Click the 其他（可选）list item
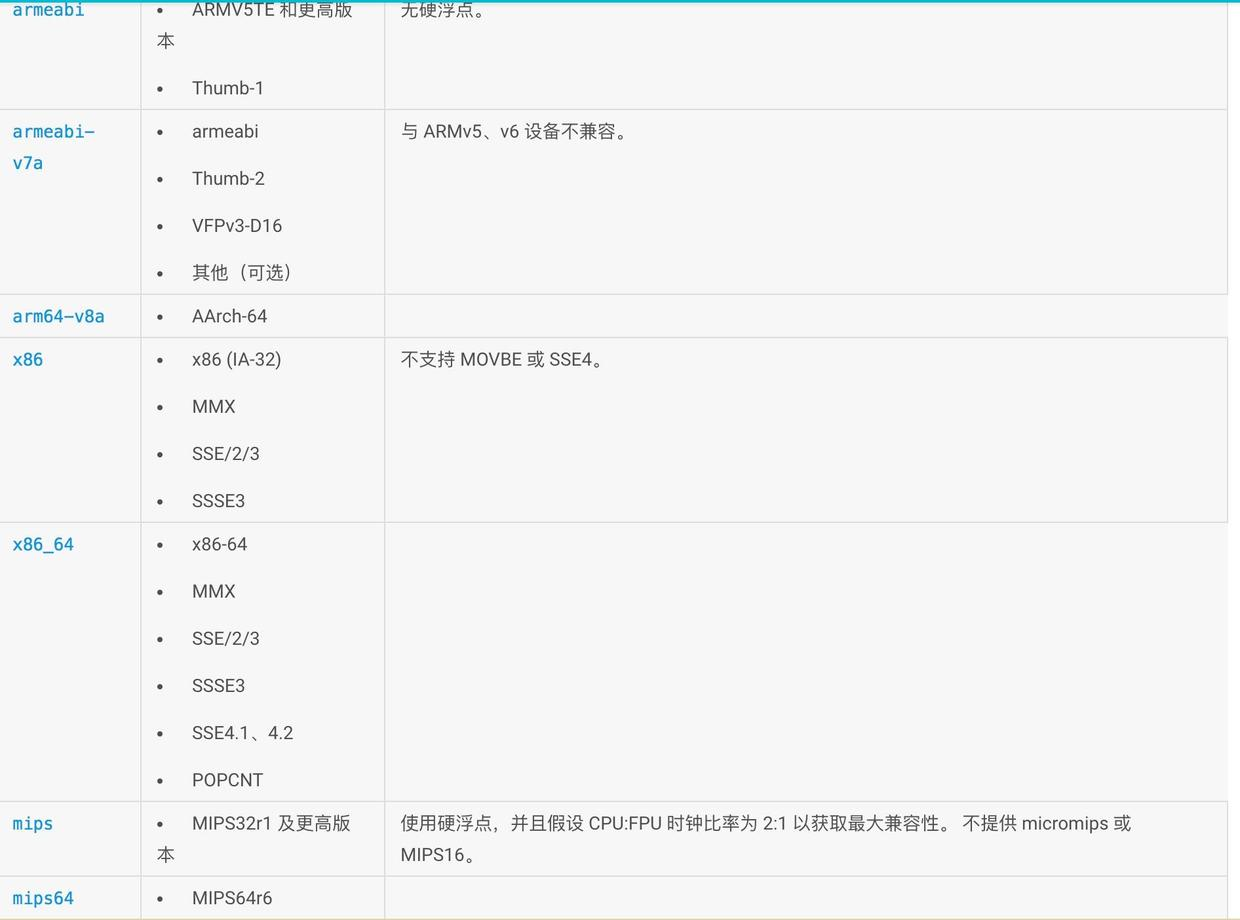The width and height of the screenshot is (1240, 920). (241, 272)
